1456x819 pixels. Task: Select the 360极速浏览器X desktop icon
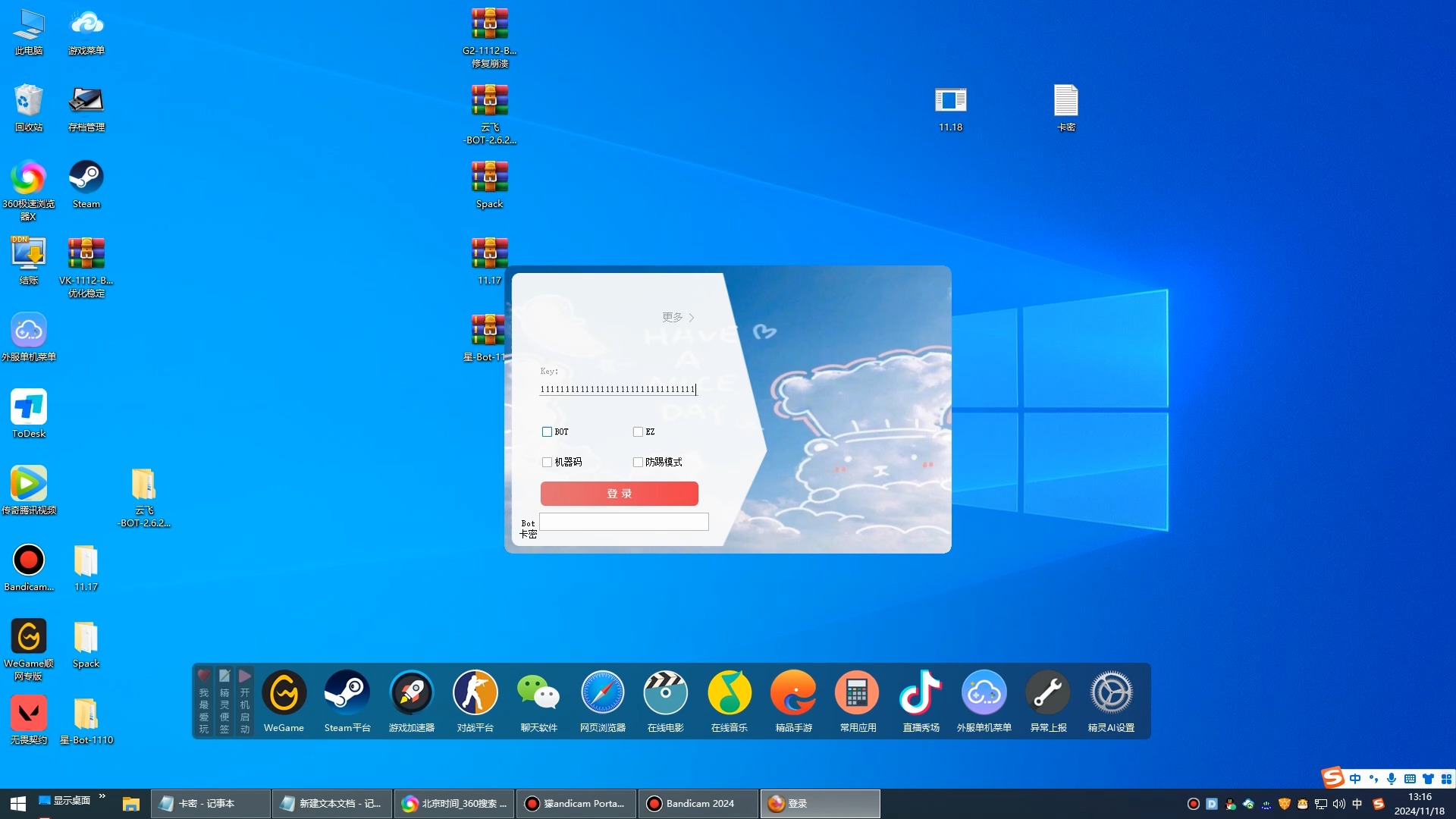pyautogui.click(x=29, y=190)
